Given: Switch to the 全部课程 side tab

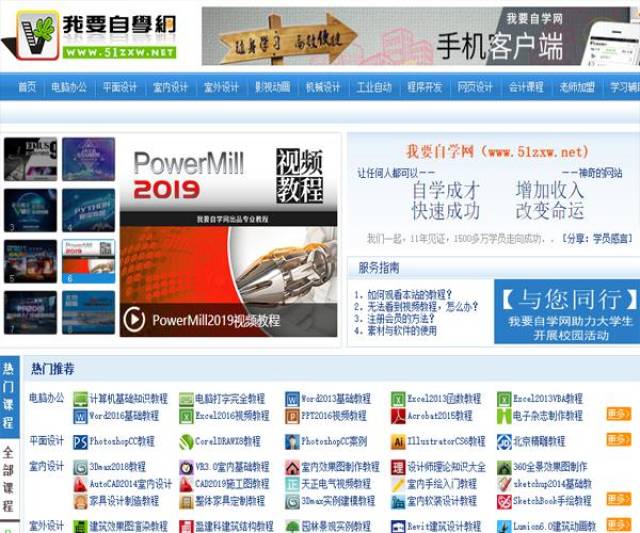Looking at the screenshot, I should tap(9, 479).
